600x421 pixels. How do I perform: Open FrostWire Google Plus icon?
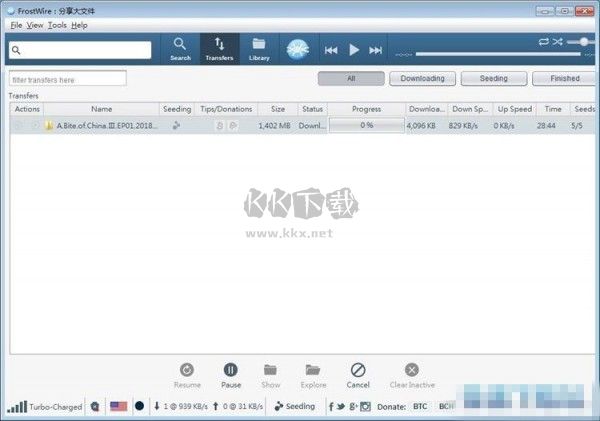coord(353,406)
